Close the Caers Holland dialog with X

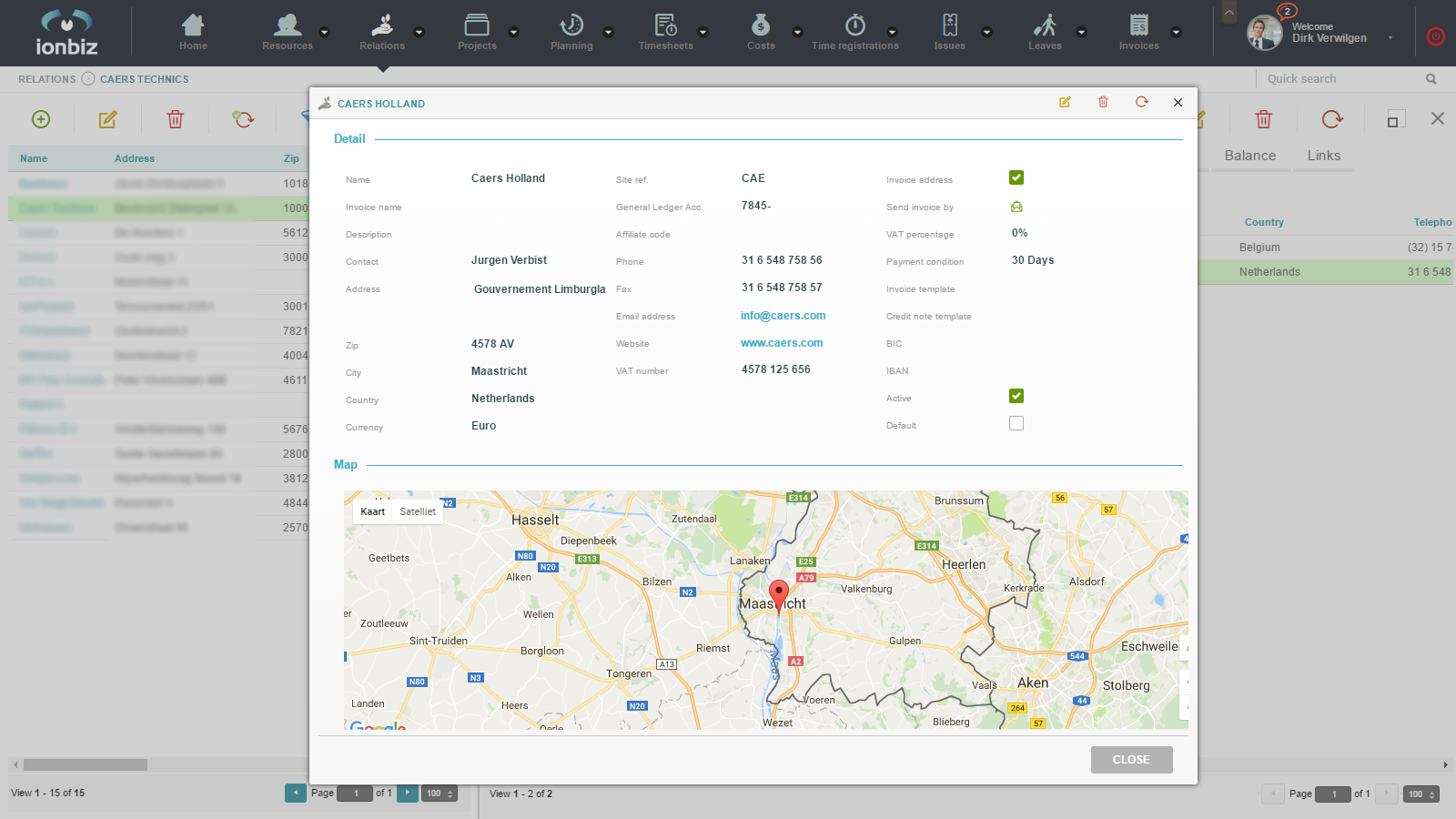1178,102
